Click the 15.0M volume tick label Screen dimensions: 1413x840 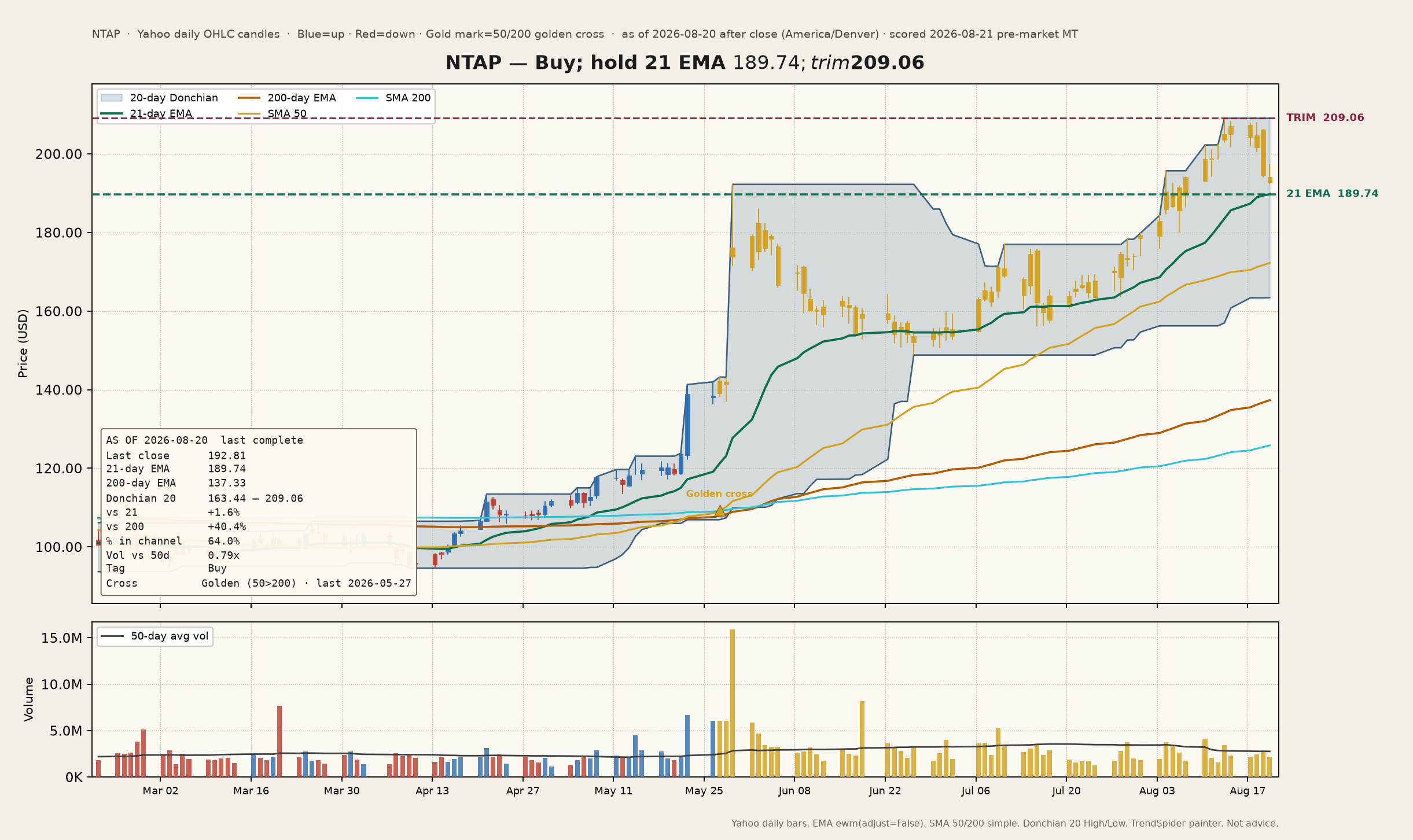pyautogui.click(x=62, y=638)
